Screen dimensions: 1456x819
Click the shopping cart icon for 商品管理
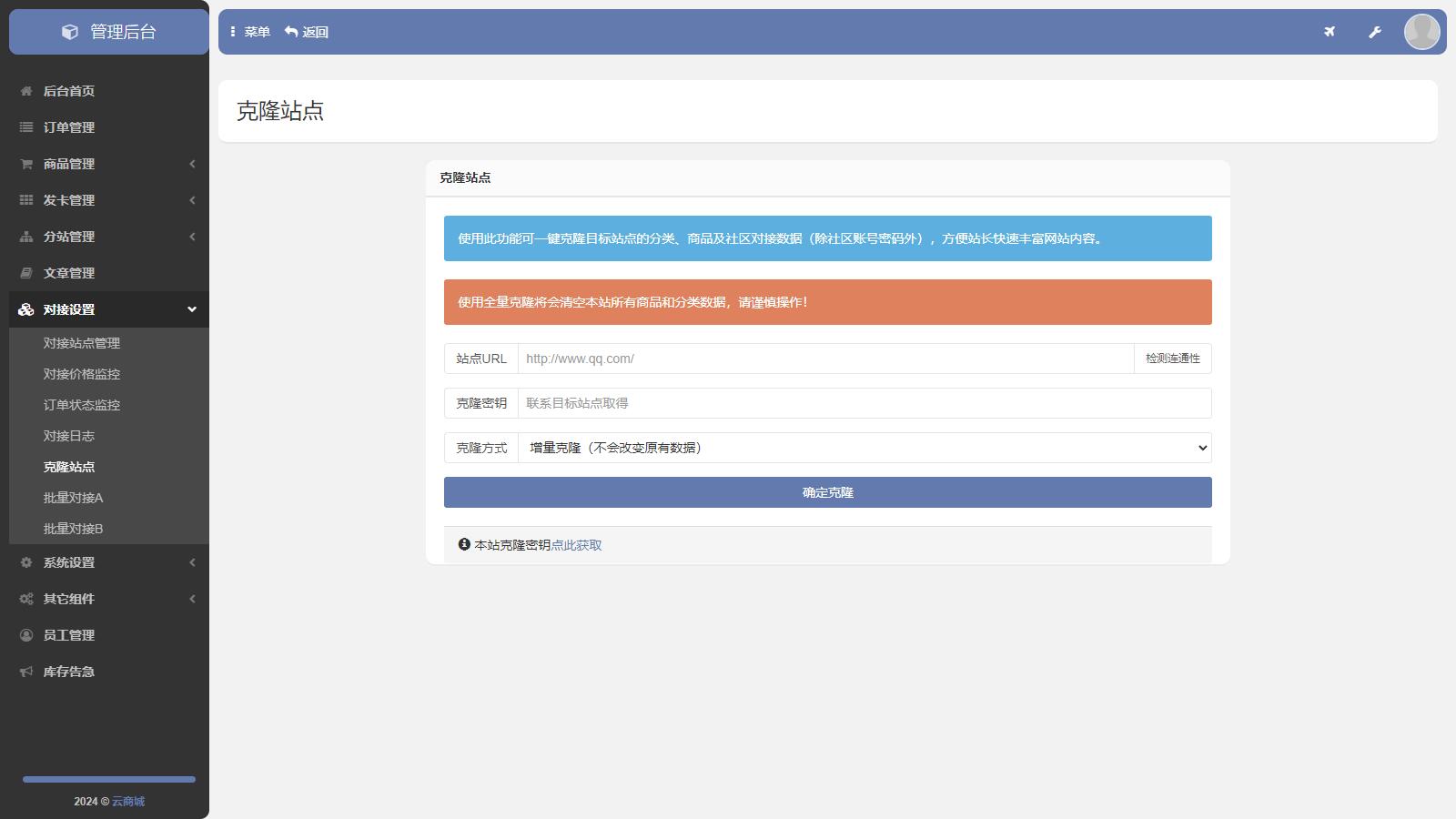click(x=26, y=164)
